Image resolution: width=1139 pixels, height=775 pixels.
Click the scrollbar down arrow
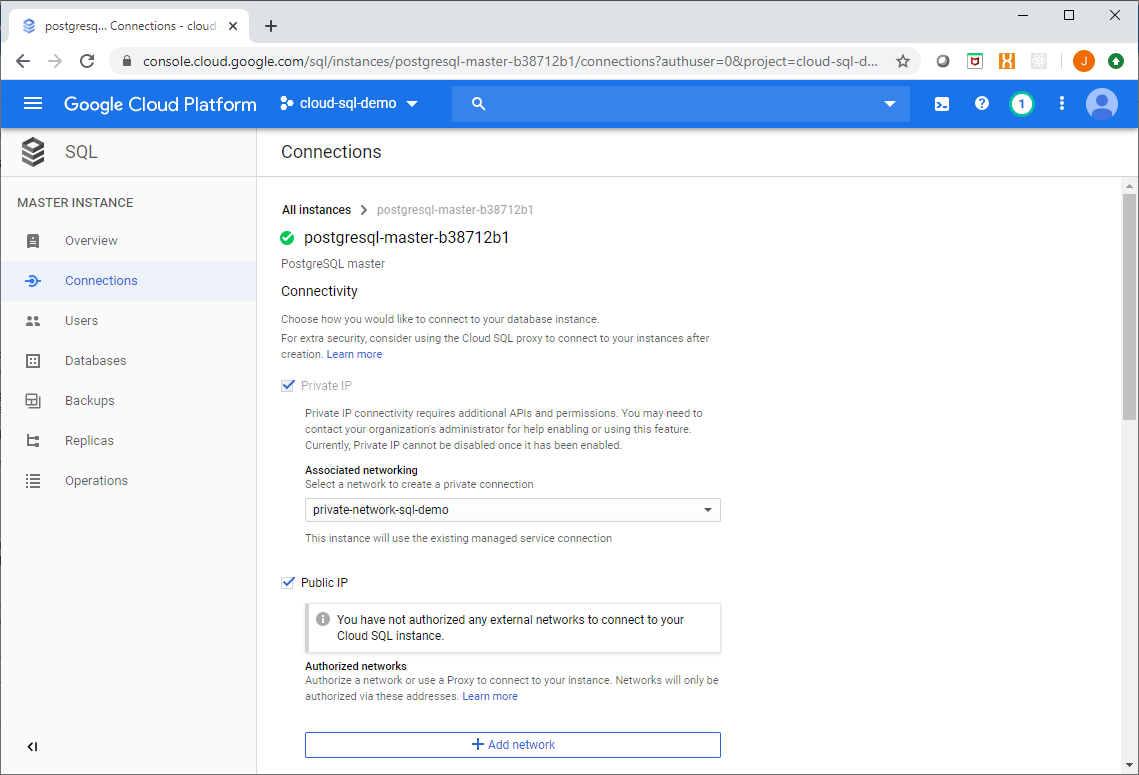click(x=1129, y=764)
